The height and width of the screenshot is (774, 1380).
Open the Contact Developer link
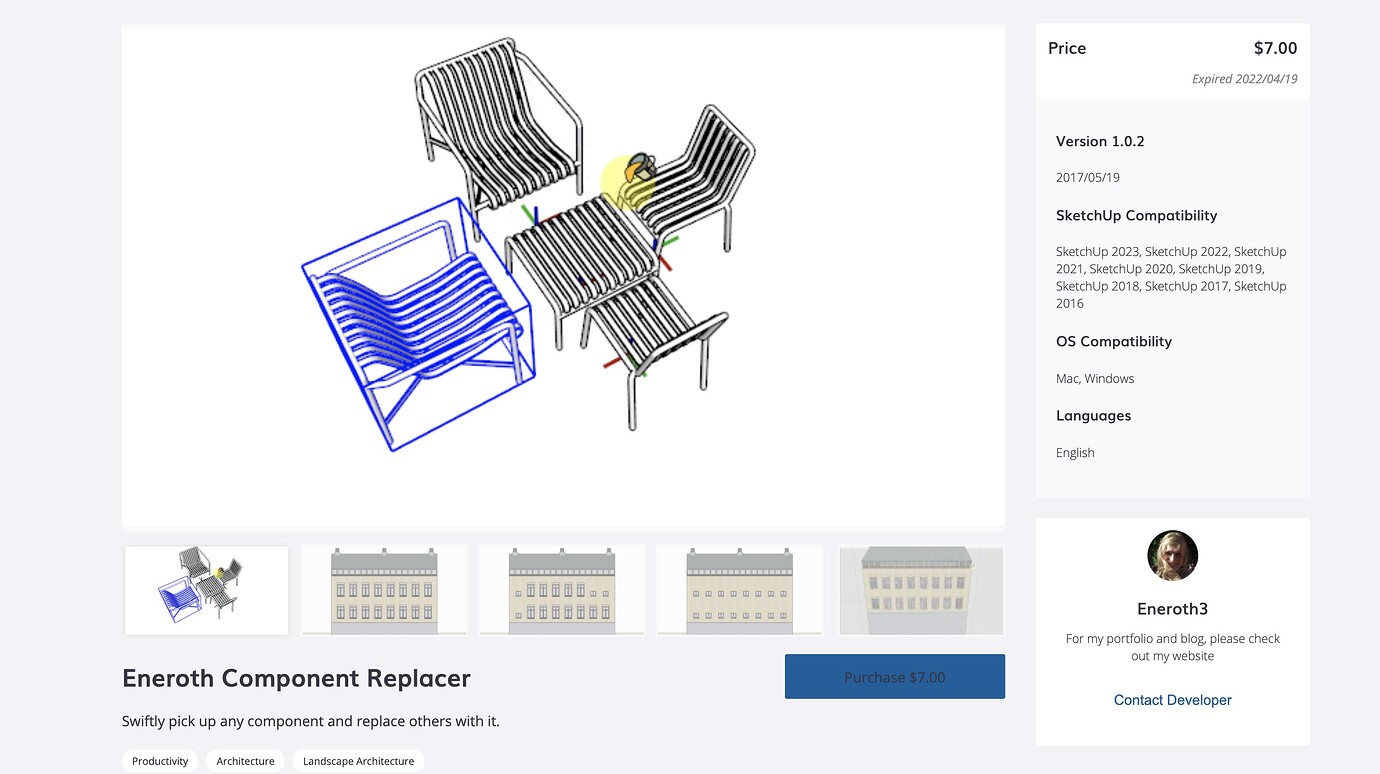pyautogui.click(x=1172, y=700)
